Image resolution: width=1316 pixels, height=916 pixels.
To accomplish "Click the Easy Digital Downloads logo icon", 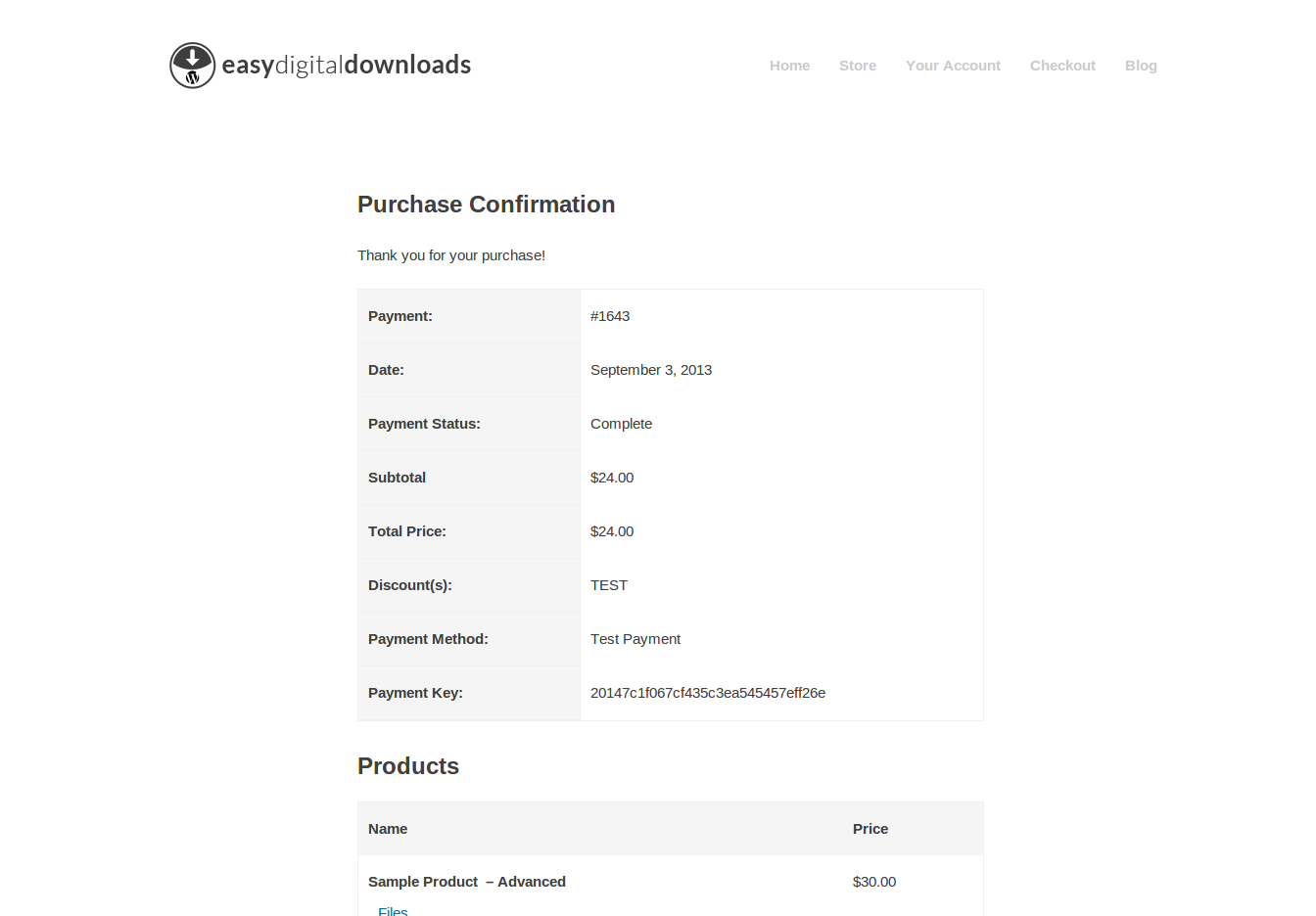I will [x=192, y=66].
